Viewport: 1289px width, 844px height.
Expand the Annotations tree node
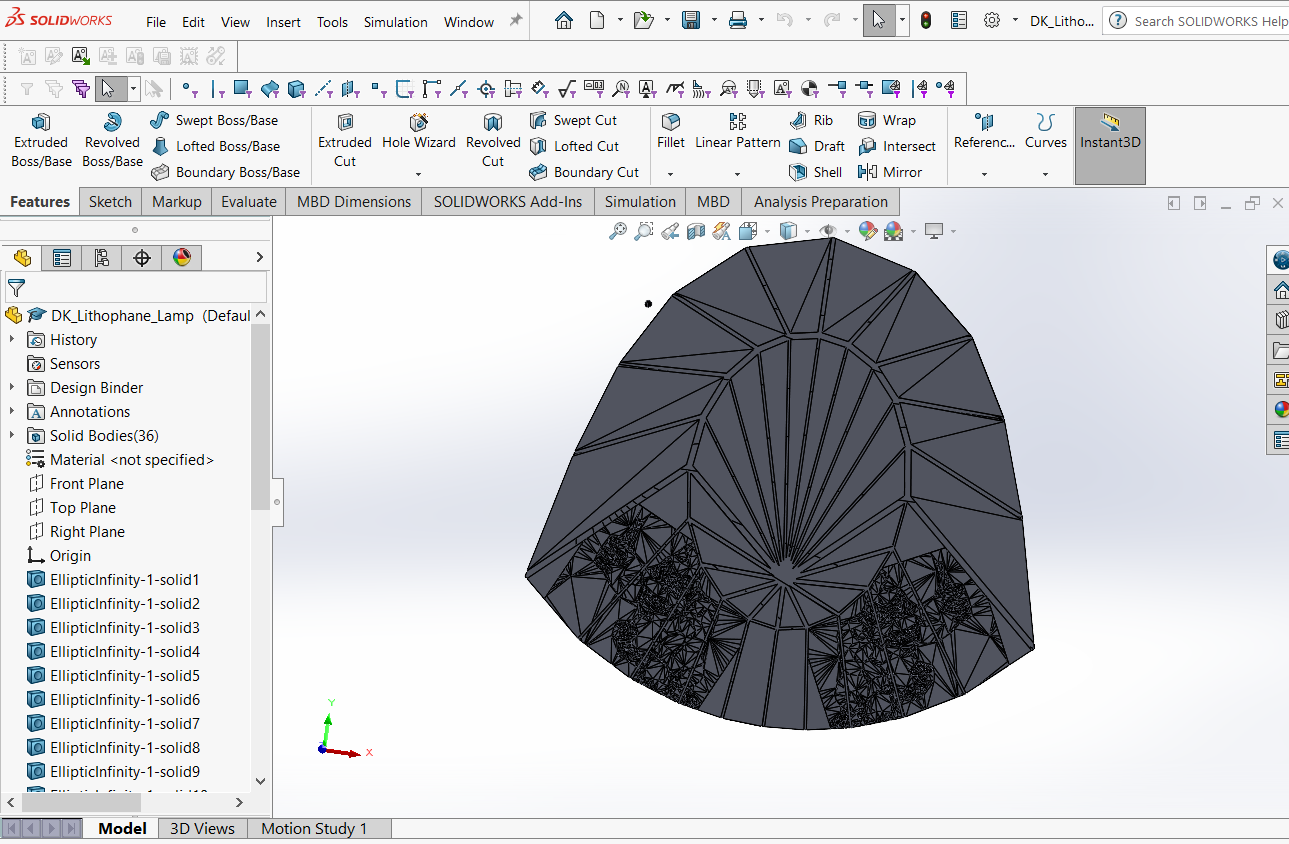(12, 412)
